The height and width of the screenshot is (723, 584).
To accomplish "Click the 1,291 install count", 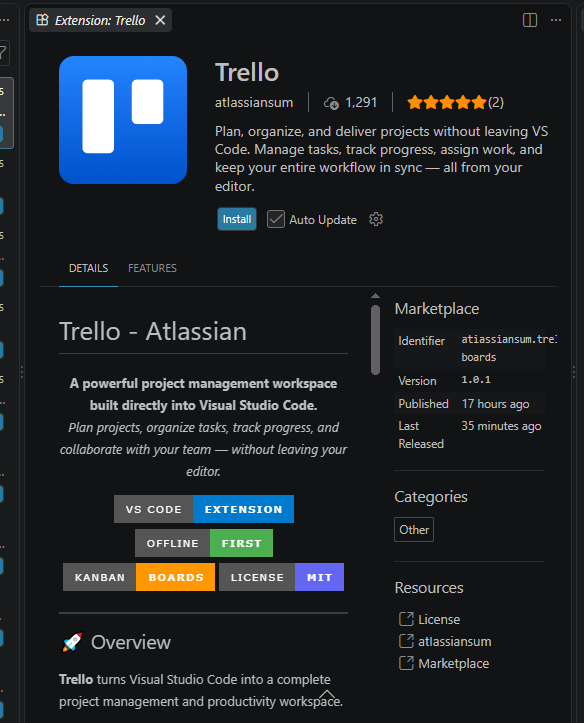I will [361, 102].
